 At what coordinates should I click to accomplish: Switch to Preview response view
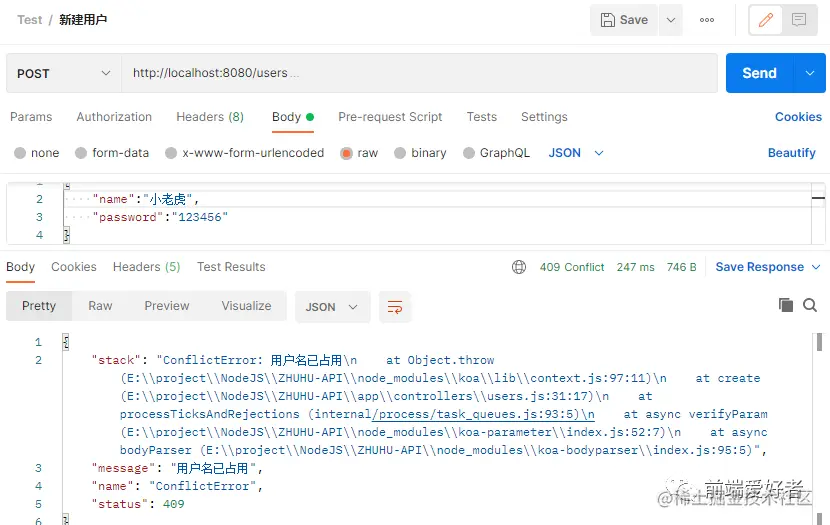pyautogui.click(x=167, y=306)
